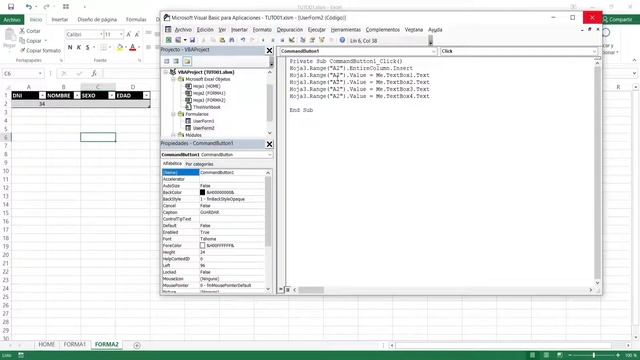Switch to the HOME worksheet tab
This screenshot has width=640, height=360.
(x=47, y=344)
